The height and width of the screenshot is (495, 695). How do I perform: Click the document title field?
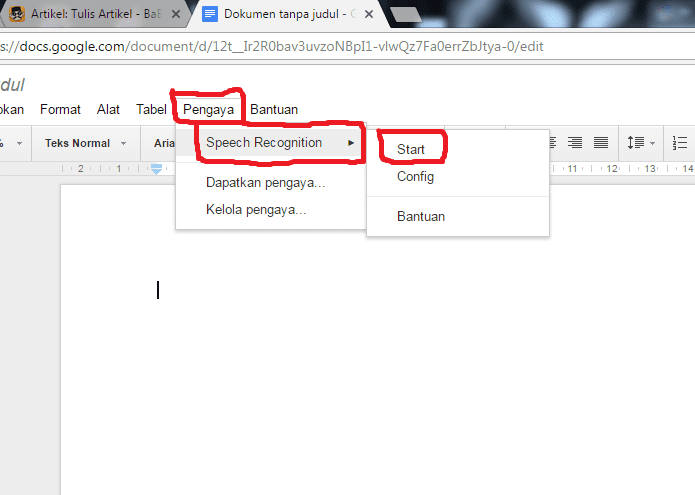13,85
